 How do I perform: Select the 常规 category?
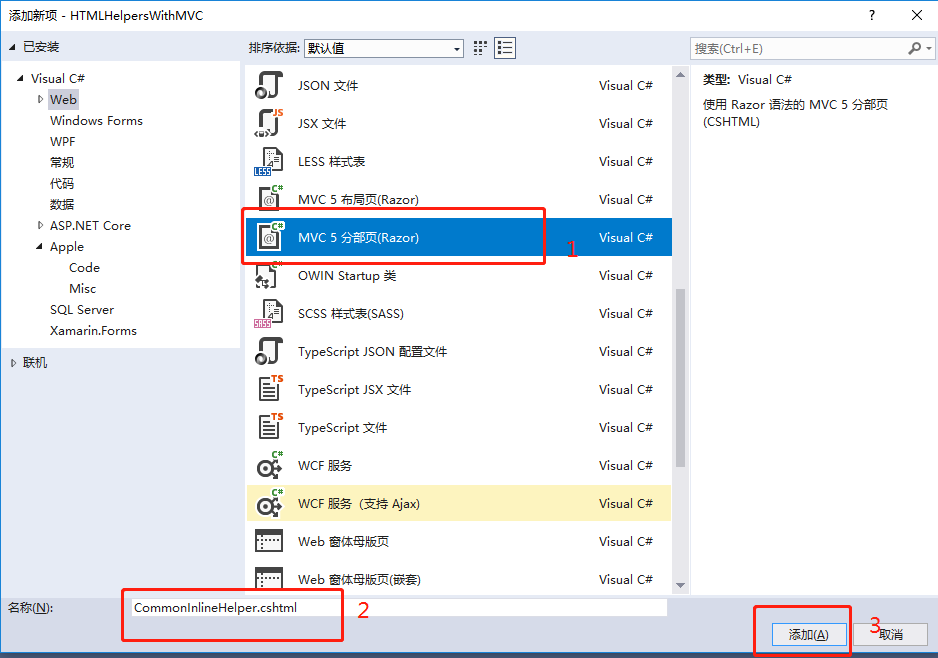pyautogui.click(x=62, y=162)
